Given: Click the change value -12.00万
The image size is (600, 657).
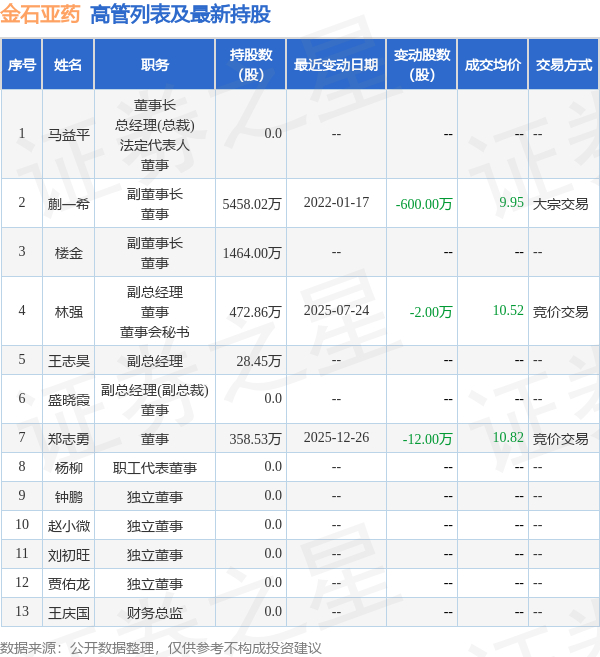Looking at the screenshot, I should point(427,439).
